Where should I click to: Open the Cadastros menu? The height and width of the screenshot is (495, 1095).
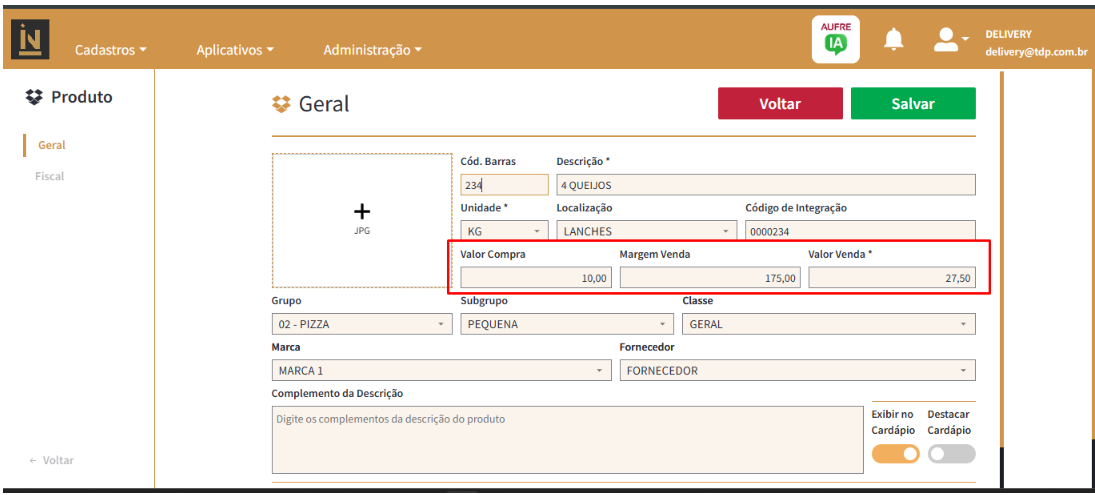[x=111, y=50]
